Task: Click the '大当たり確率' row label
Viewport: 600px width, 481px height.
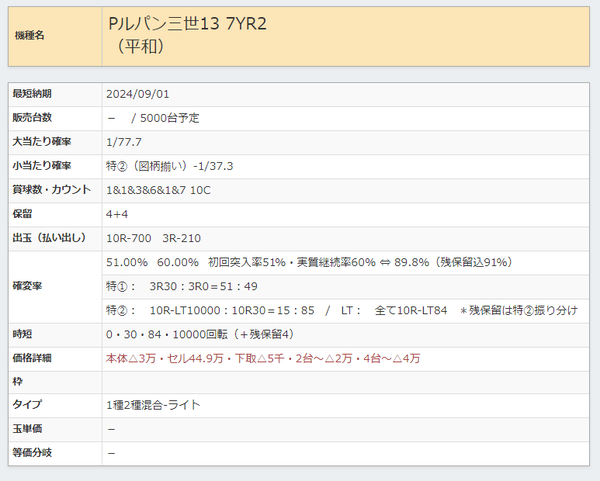Action: [42, 142]
